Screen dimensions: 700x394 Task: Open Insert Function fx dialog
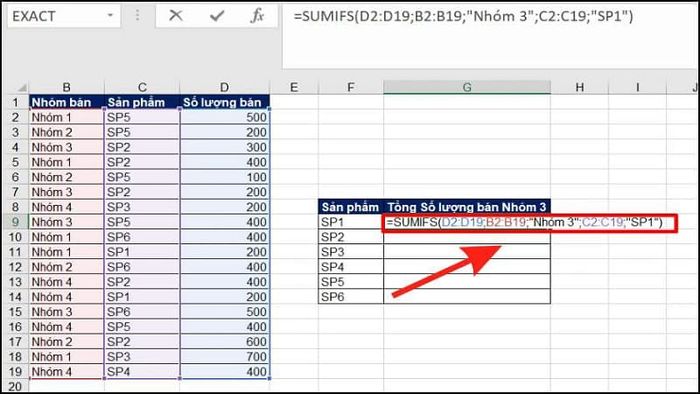pos(258,16)
